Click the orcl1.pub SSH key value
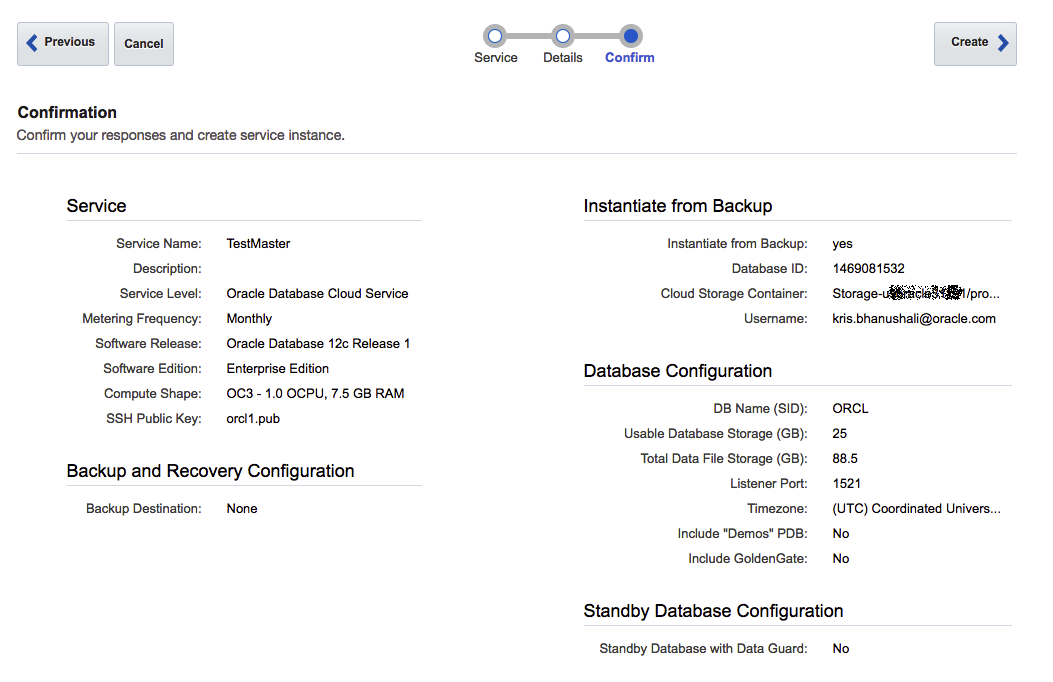The image size is (1053, 682). point(253,419)
